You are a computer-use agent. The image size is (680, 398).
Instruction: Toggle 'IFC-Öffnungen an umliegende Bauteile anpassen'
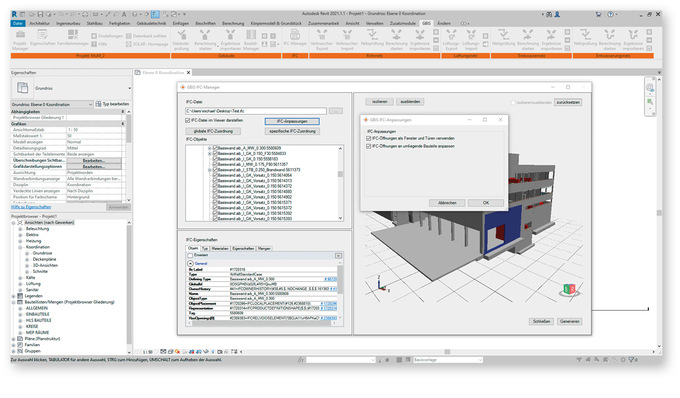[369, 147]
